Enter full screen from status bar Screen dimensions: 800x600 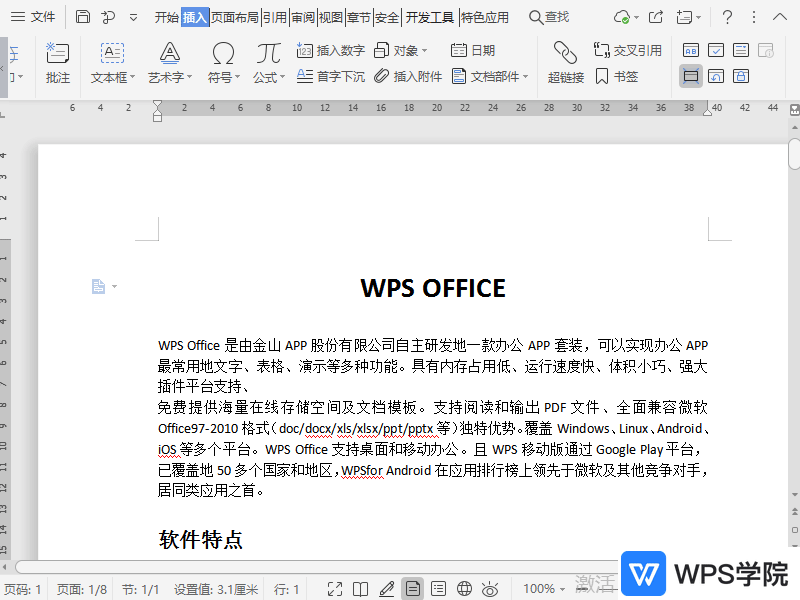coord(335,589)
